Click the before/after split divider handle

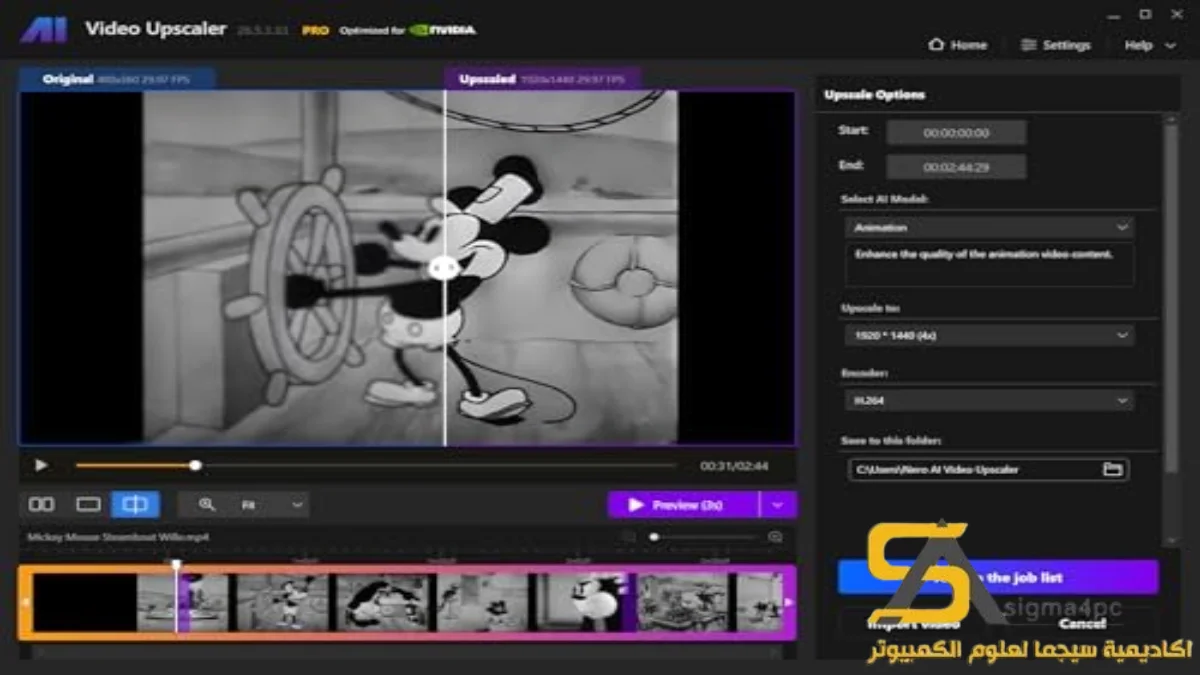pos(445,267)
